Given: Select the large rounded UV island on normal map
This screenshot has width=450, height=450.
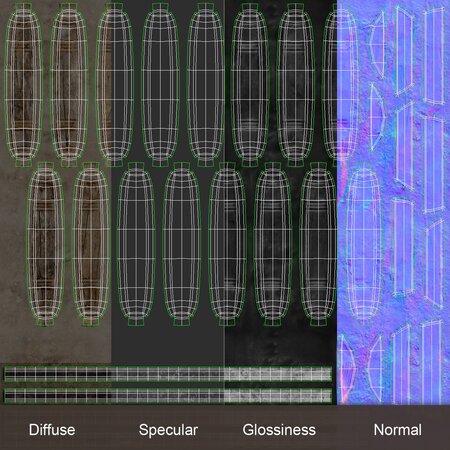Looking at the screenshot, I should click(x=364, y=244).
